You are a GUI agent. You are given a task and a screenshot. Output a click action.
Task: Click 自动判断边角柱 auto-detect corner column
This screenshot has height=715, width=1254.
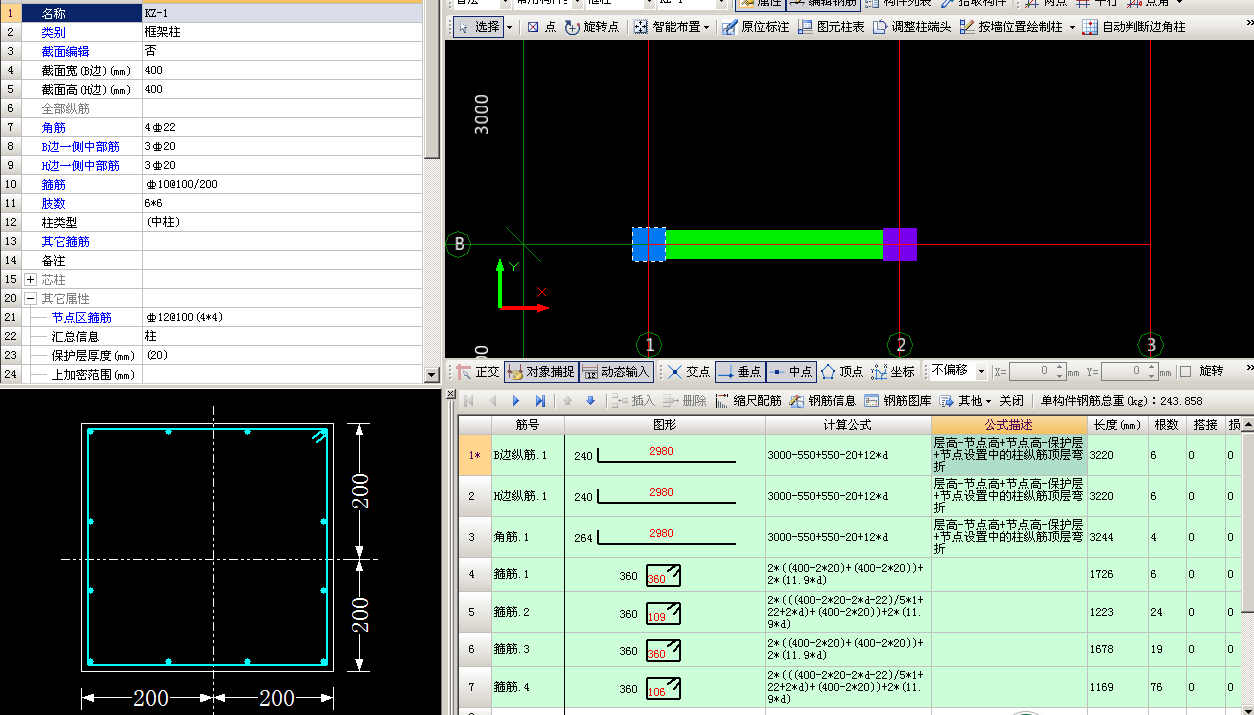click(x=1134, y=27)
